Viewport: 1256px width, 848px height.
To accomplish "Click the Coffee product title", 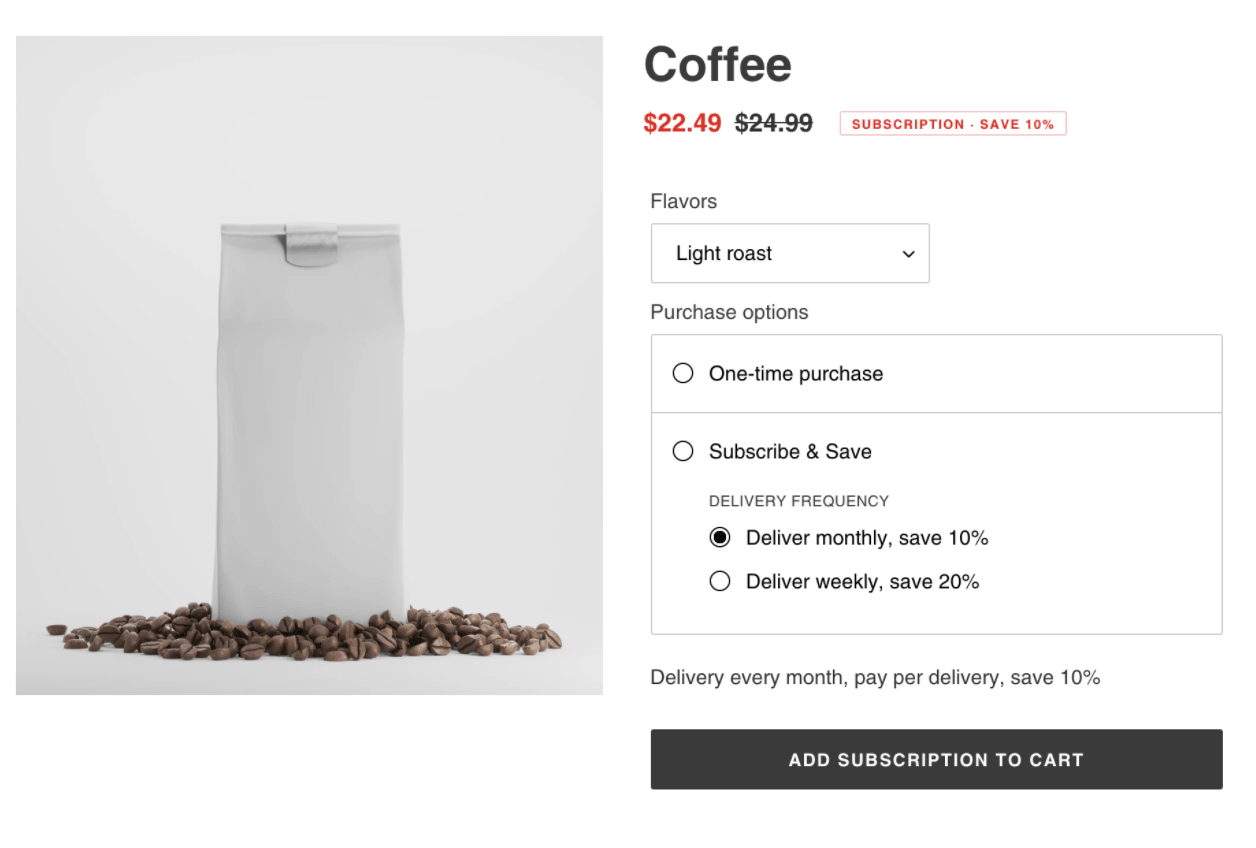I will click(x=717, y=65).
